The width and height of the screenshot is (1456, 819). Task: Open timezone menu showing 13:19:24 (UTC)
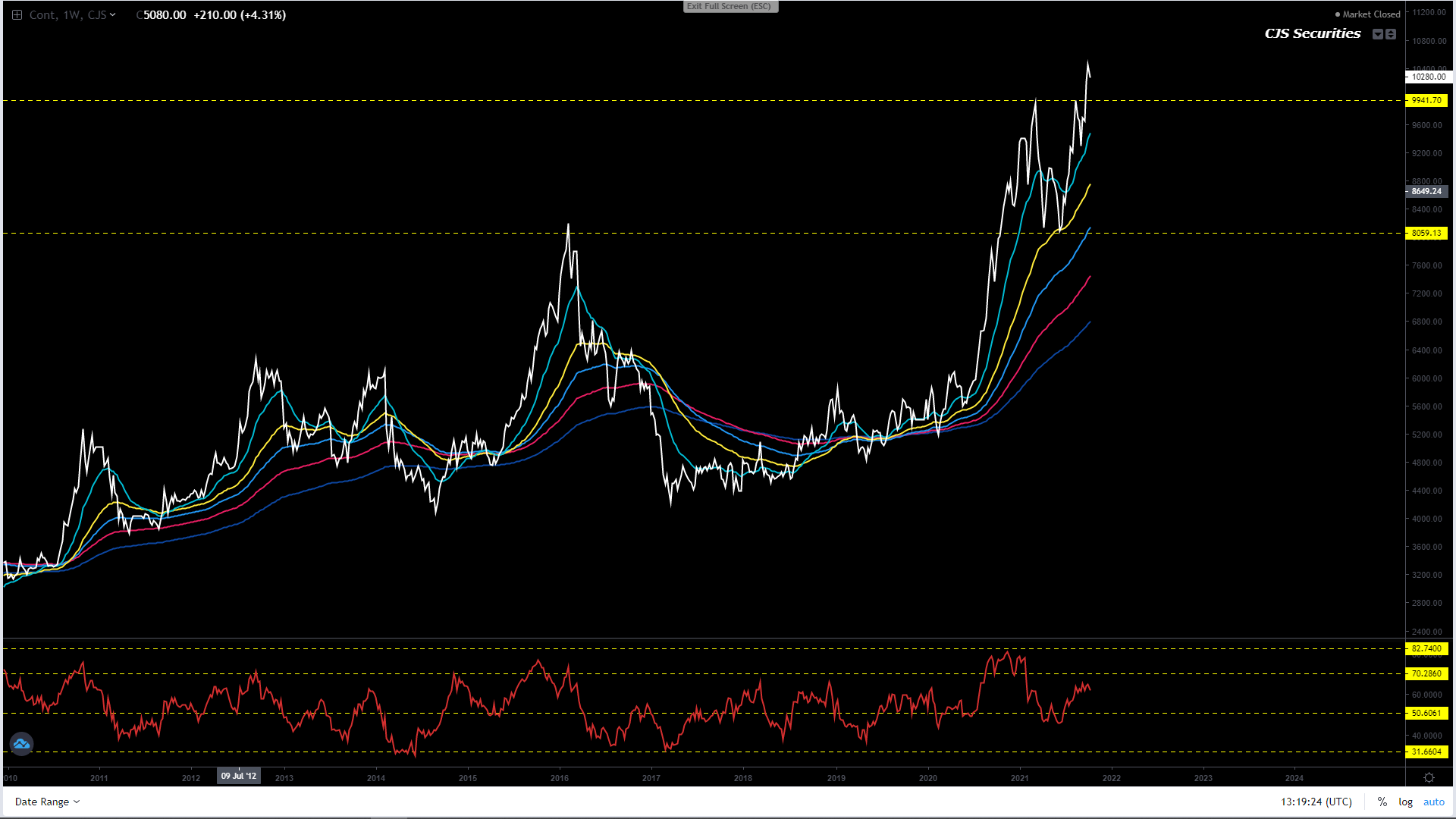(1316, 802)
